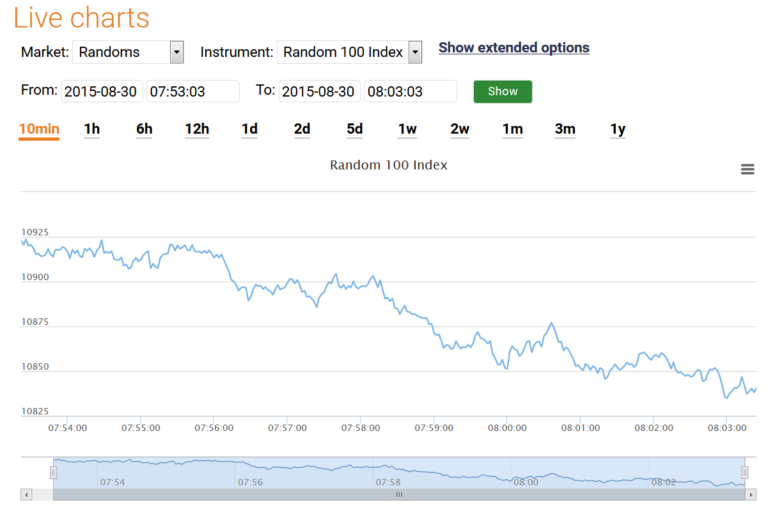Click the navigator left scroll arrow
The image size is (768, 509).
[26, 494]
